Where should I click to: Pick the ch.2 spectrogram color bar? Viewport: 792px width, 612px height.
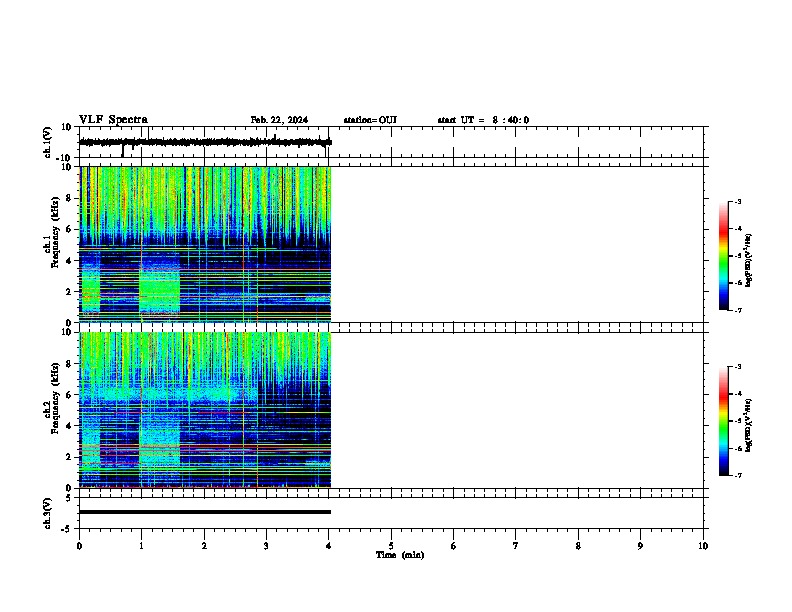pyautogui.click(x=723, y=421)
